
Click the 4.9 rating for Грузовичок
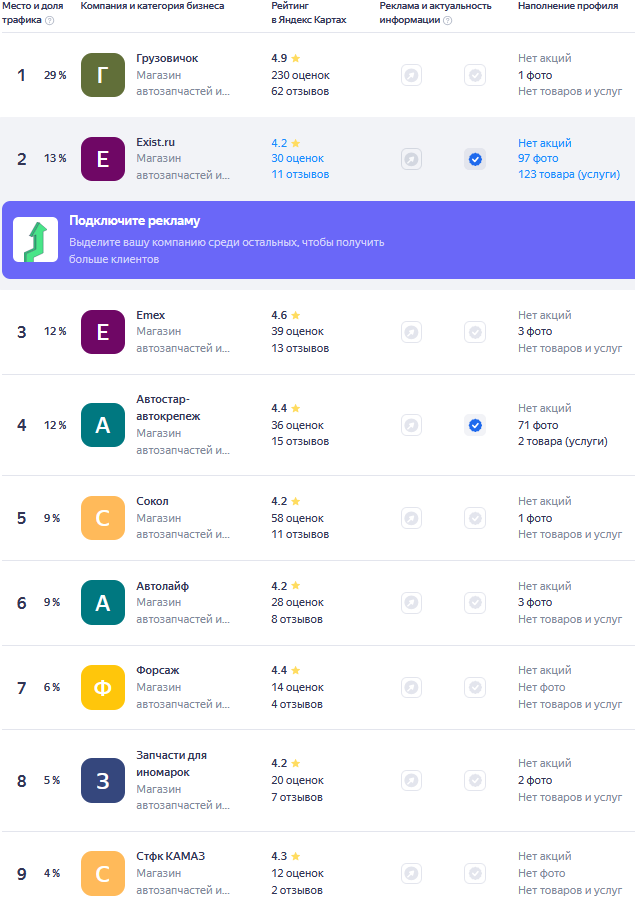[x=285, y=58]
